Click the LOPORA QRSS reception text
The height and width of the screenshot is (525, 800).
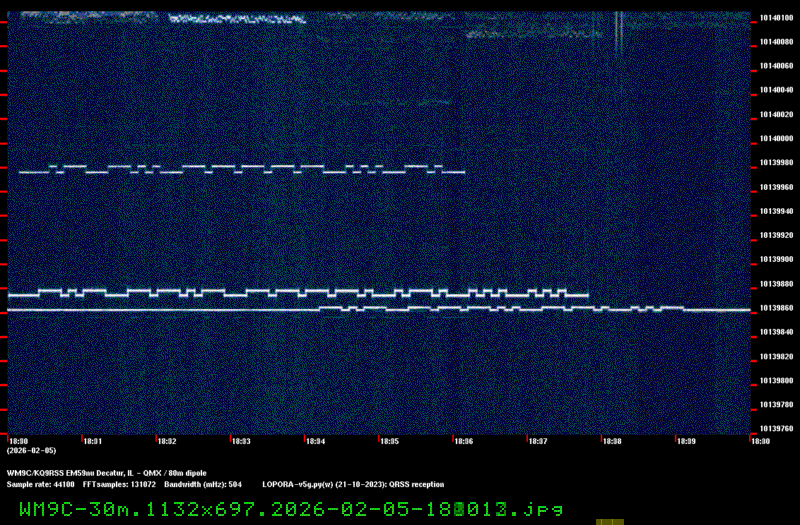[353, 484]
